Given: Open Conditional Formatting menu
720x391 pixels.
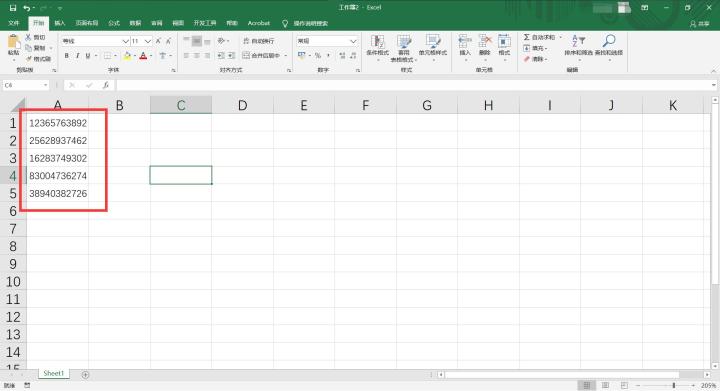Looking at the screenshot, I should tap(377, 47).
